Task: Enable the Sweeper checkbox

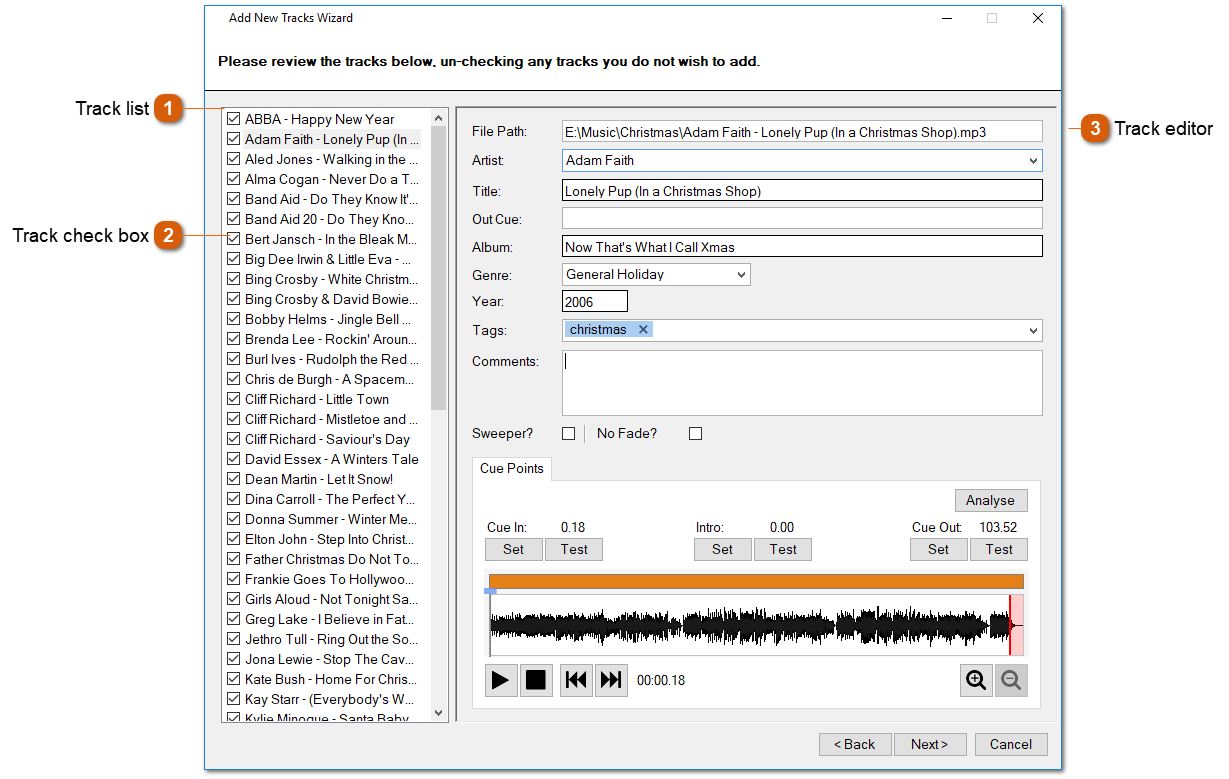Action: pos(568,434)
